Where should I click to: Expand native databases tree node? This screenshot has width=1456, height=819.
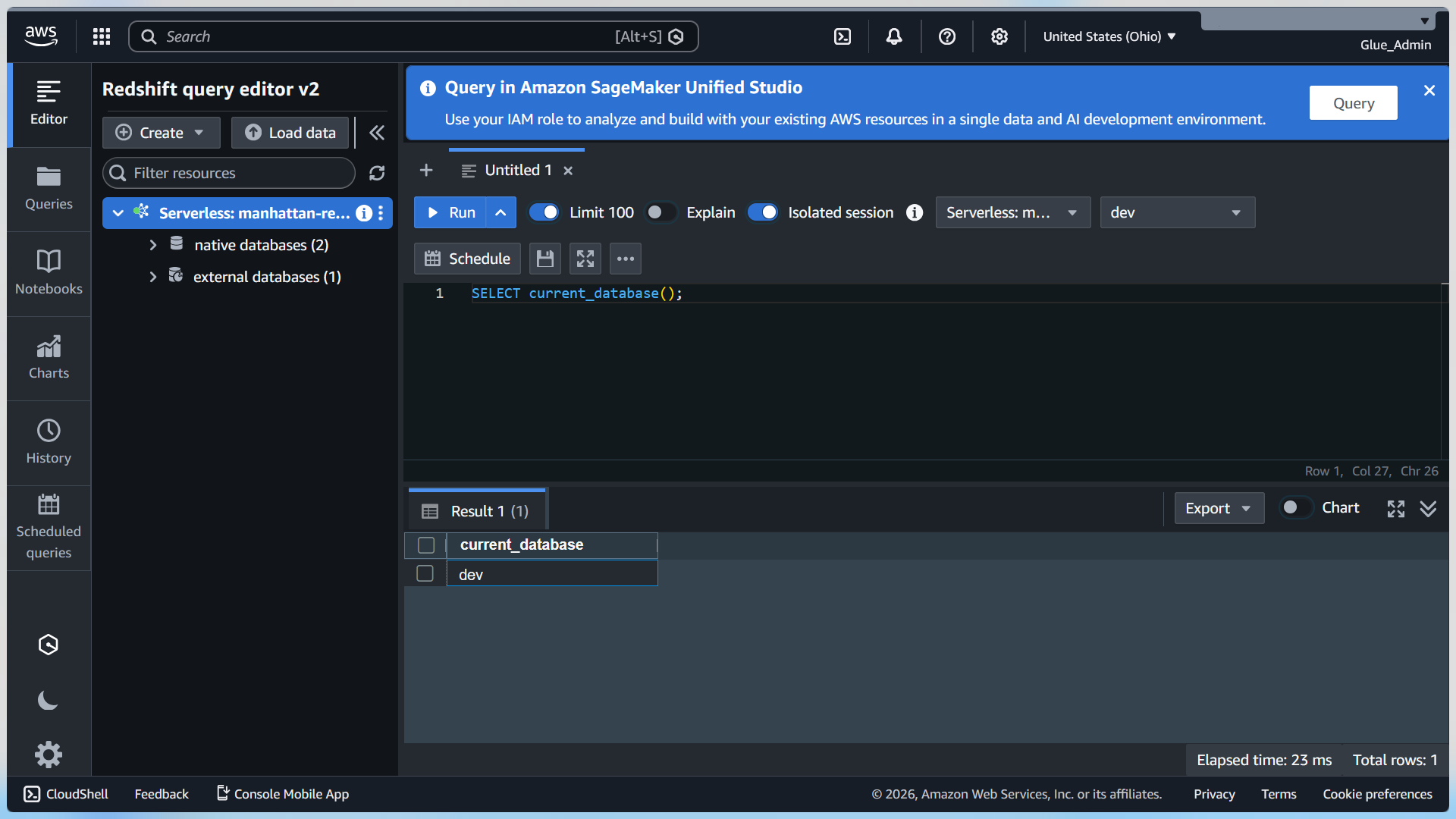click(x=153, y=245)
